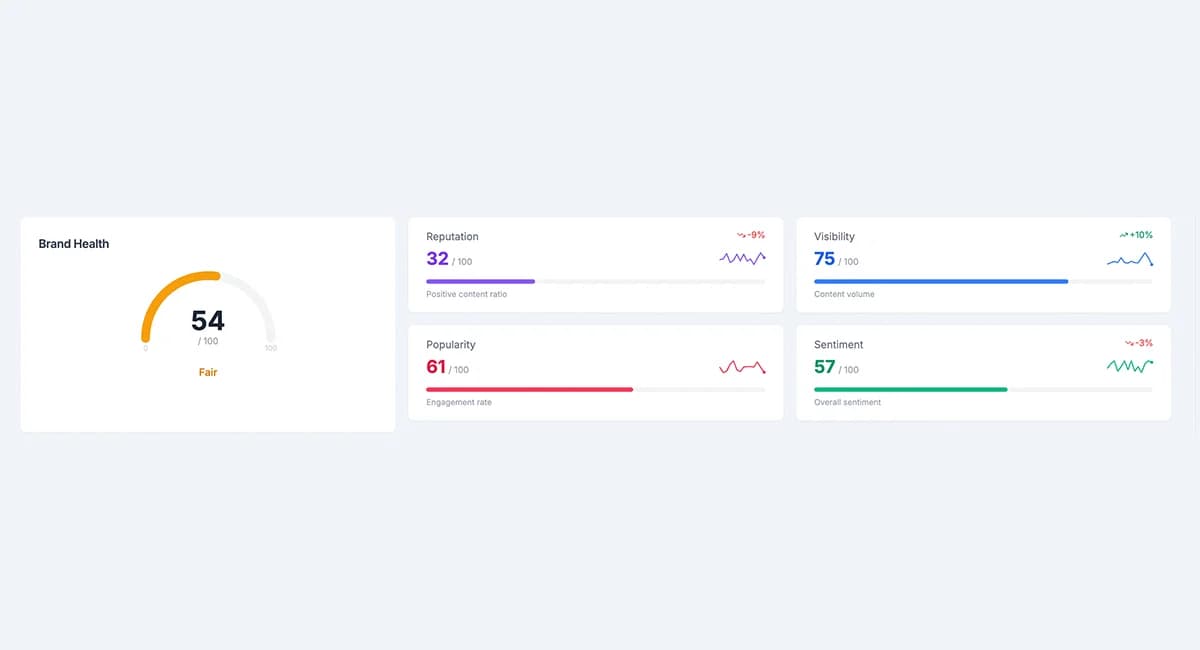Click the Sentiment green progress bar
Image resolution: width=1200 pixels, height=650 pixels.
(983, 389)
